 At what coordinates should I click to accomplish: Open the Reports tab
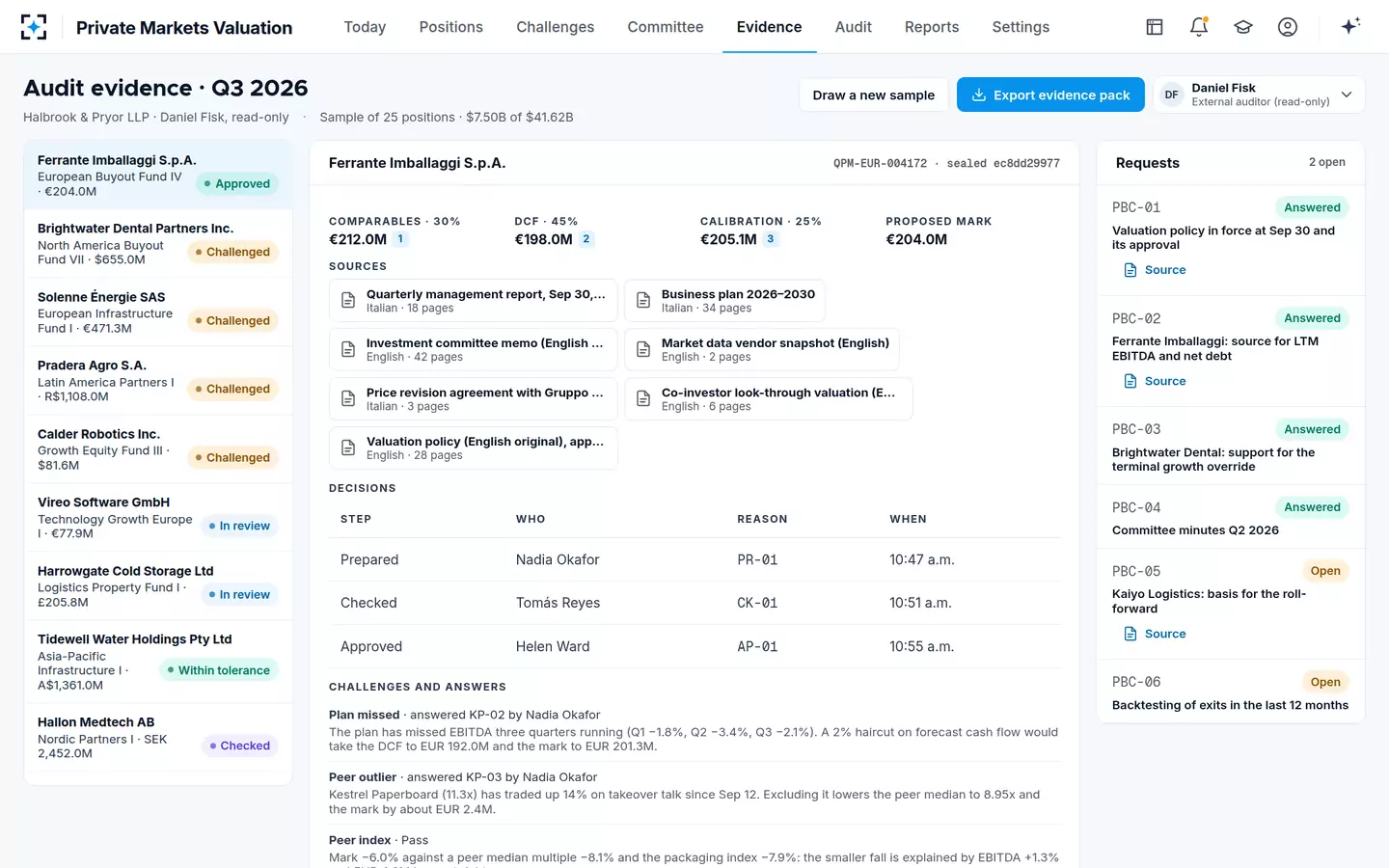click(x=932, y=27)
